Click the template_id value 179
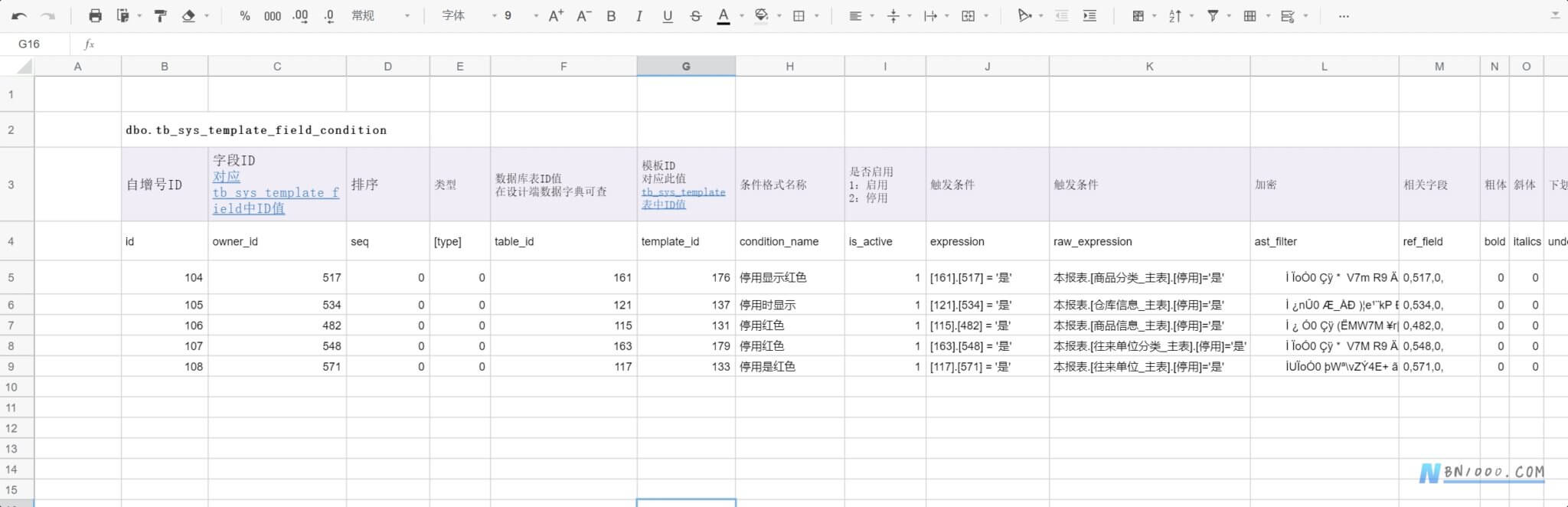Viewport: 1568px width, 507px height. 686,346
